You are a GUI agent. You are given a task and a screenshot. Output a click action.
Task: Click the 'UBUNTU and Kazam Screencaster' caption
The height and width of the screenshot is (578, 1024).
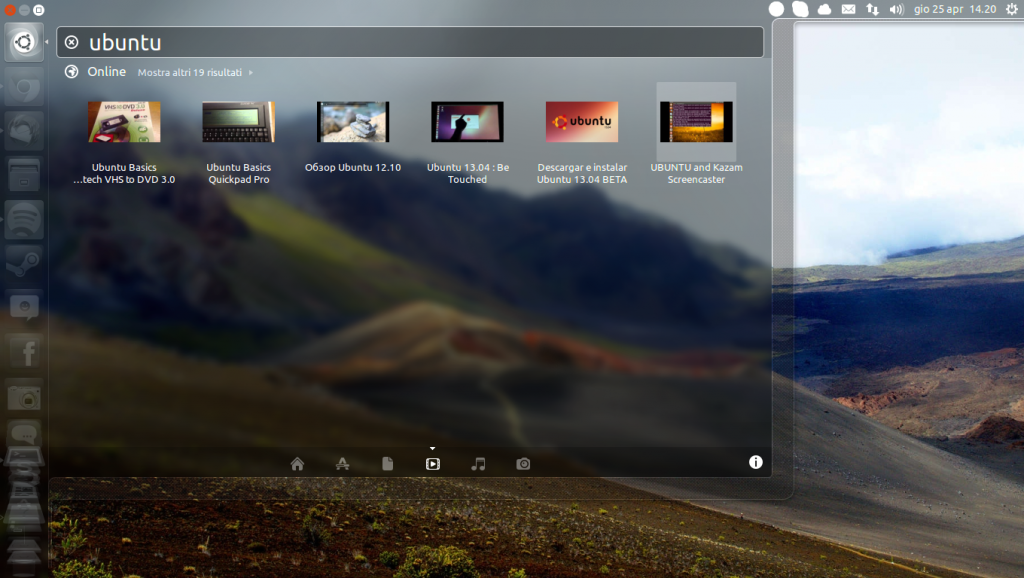[696, 173]
